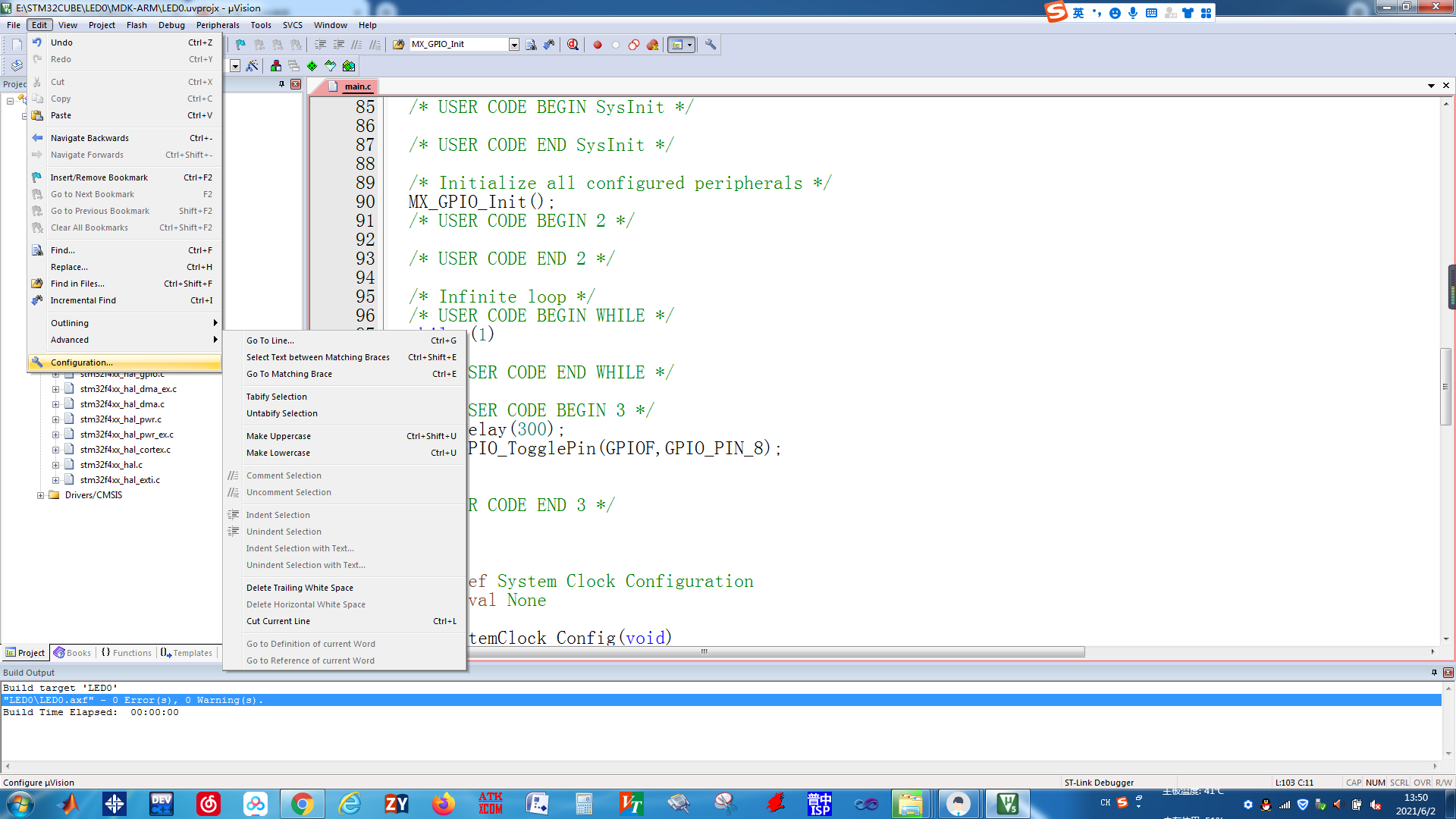Screen dimensions: 1456x819
Task: Open Options for Target magic wand icon
Action: [x=253, y=66]
